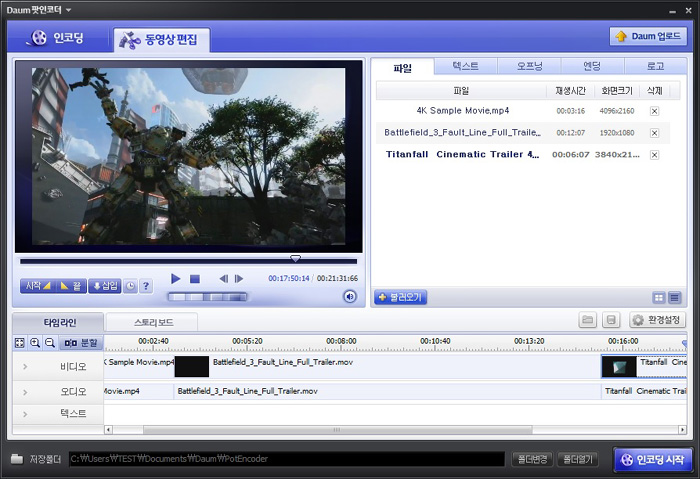The width and height of the screenshot is (700, 479).
Task: Switch to 인코딩 tab
Action: (x=57, y=38)
